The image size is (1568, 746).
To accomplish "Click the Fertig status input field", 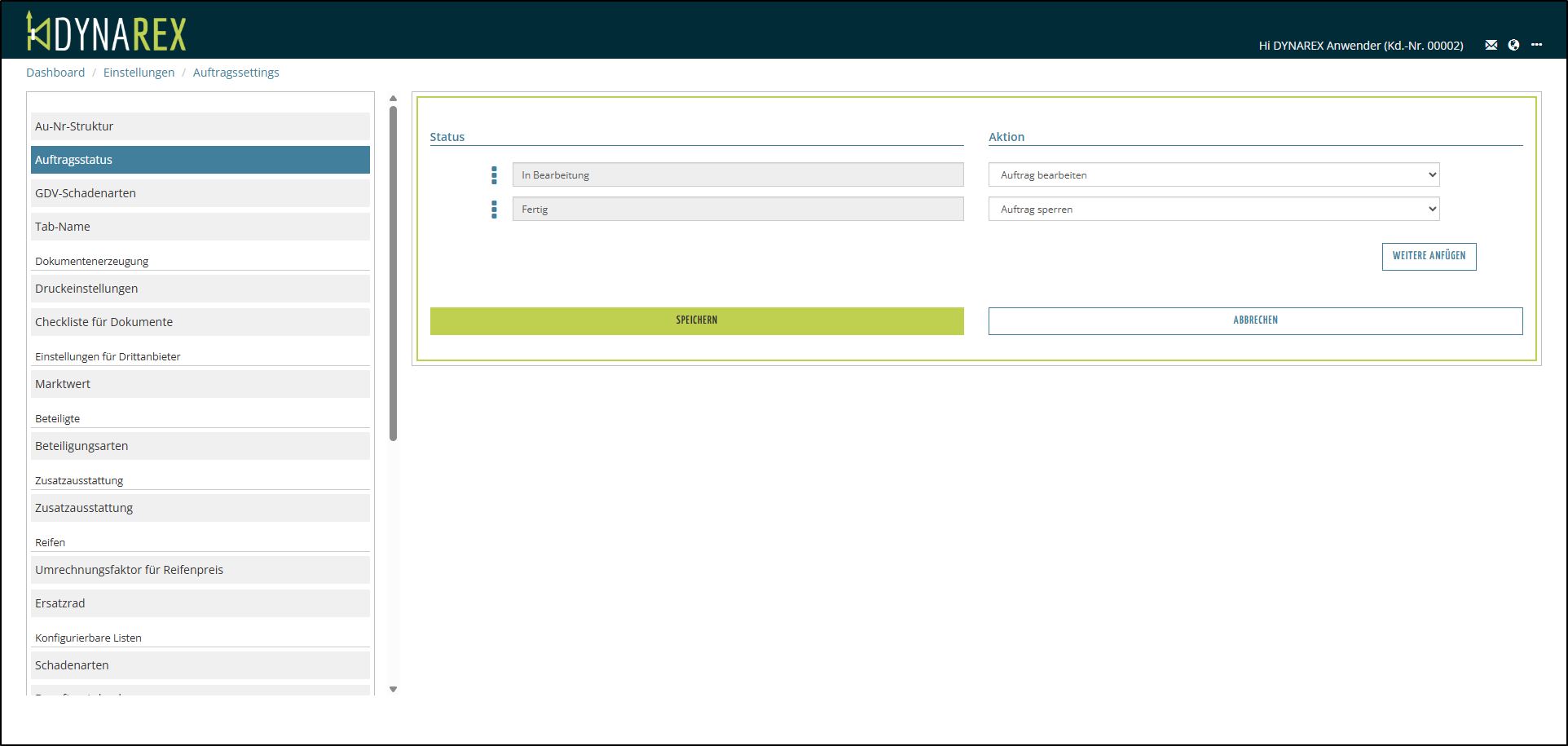I will [x=737, y=210].
